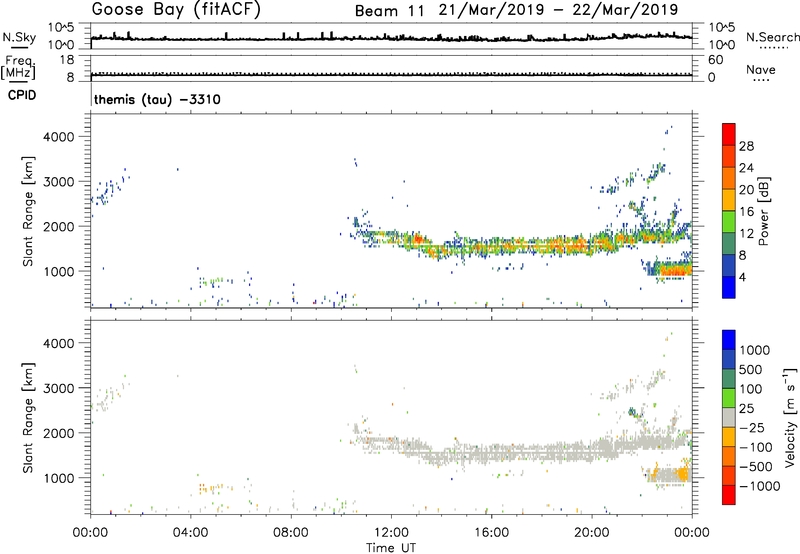The width and height of the screenshot is (800, 554).
Task: Click the '4000' tick on the velocity panel axis
Action: click(59, 343)
